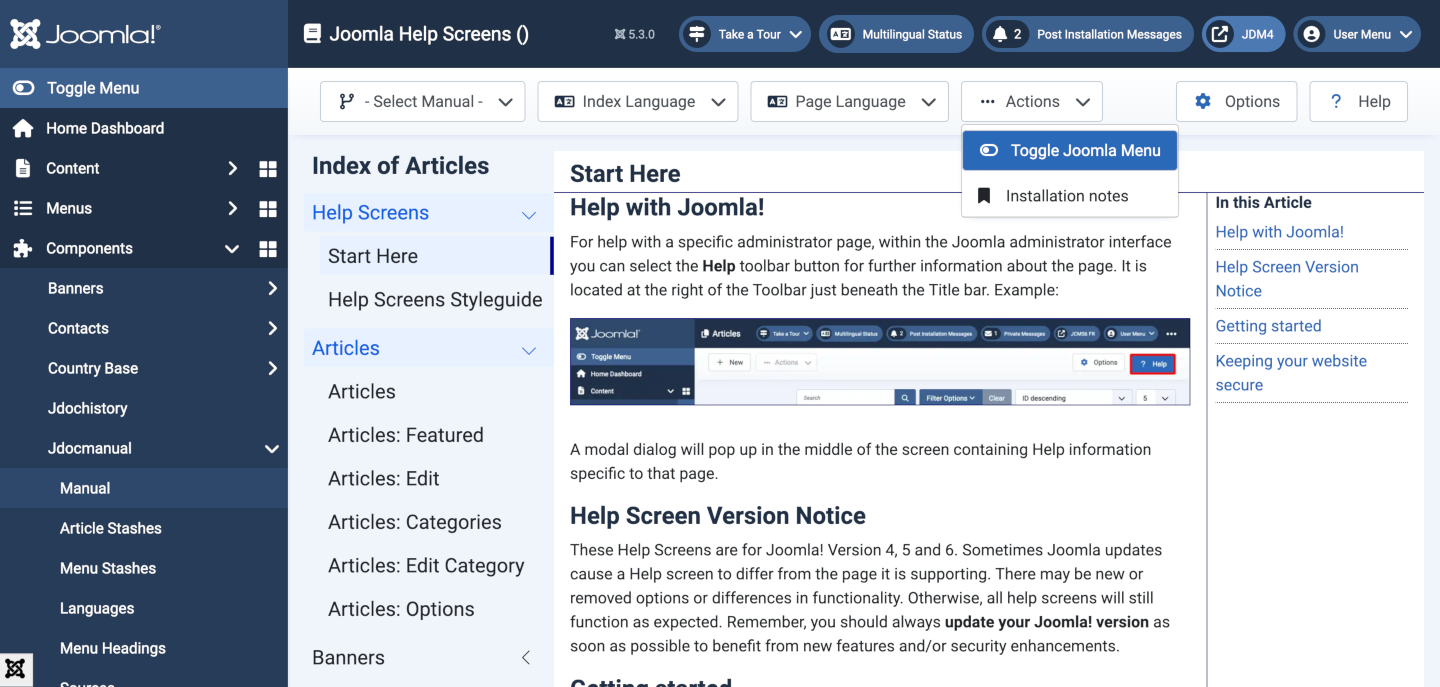Open Home Dashboard in the sidebar
This screenshot has width=1440, height=687.
144,128
